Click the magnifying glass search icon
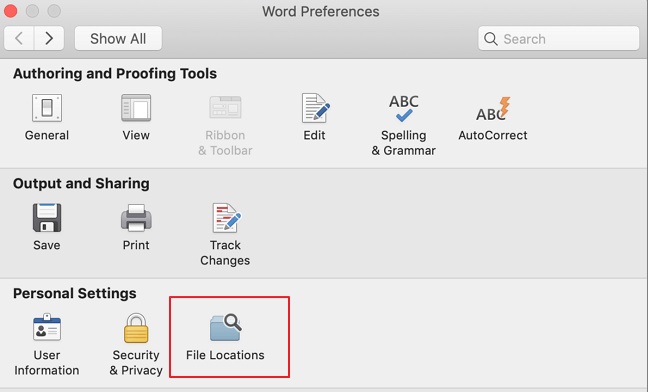The height and width of the screenshot is (392, 648). point(491,39)
